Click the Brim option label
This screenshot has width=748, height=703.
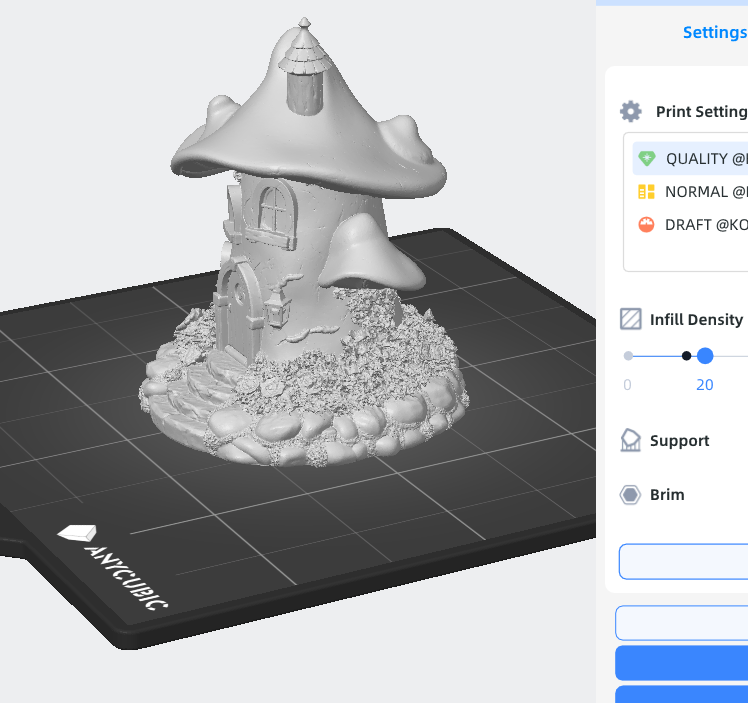667,495
